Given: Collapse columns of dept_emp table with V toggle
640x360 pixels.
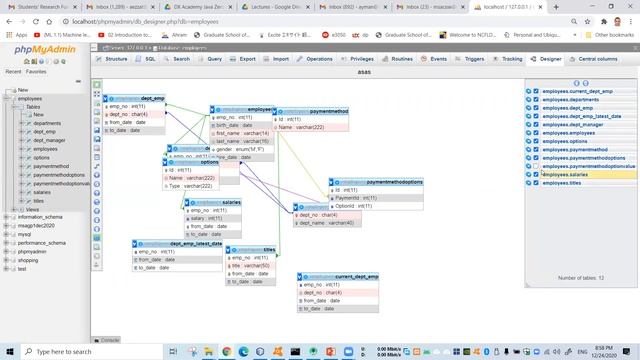Looking at the screenshot, I should pos(105,99).
